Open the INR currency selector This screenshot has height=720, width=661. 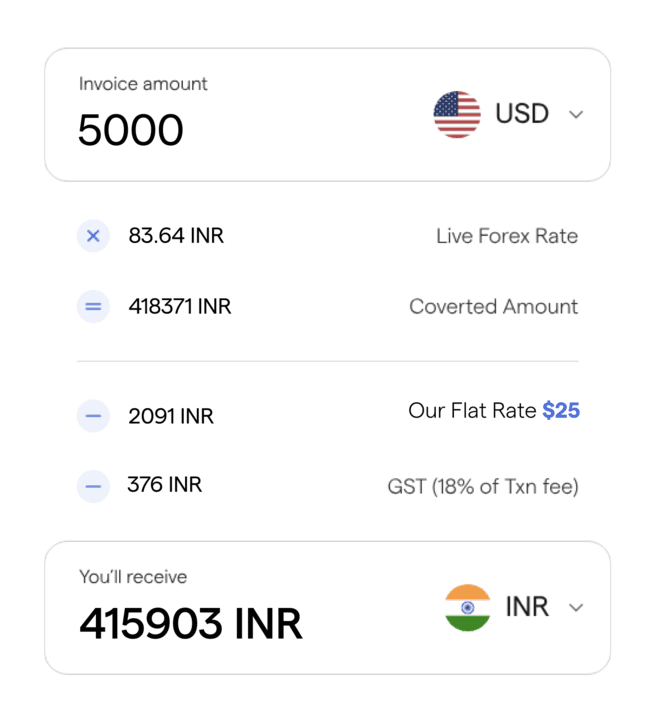pos(527,607)
